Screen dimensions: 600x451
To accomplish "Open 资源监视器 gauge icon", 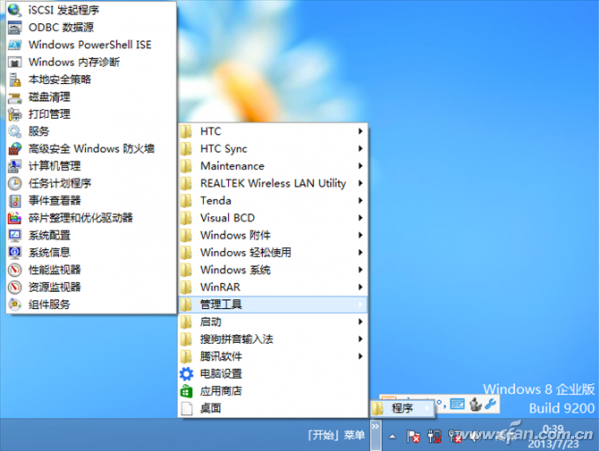I will (15, 287).
